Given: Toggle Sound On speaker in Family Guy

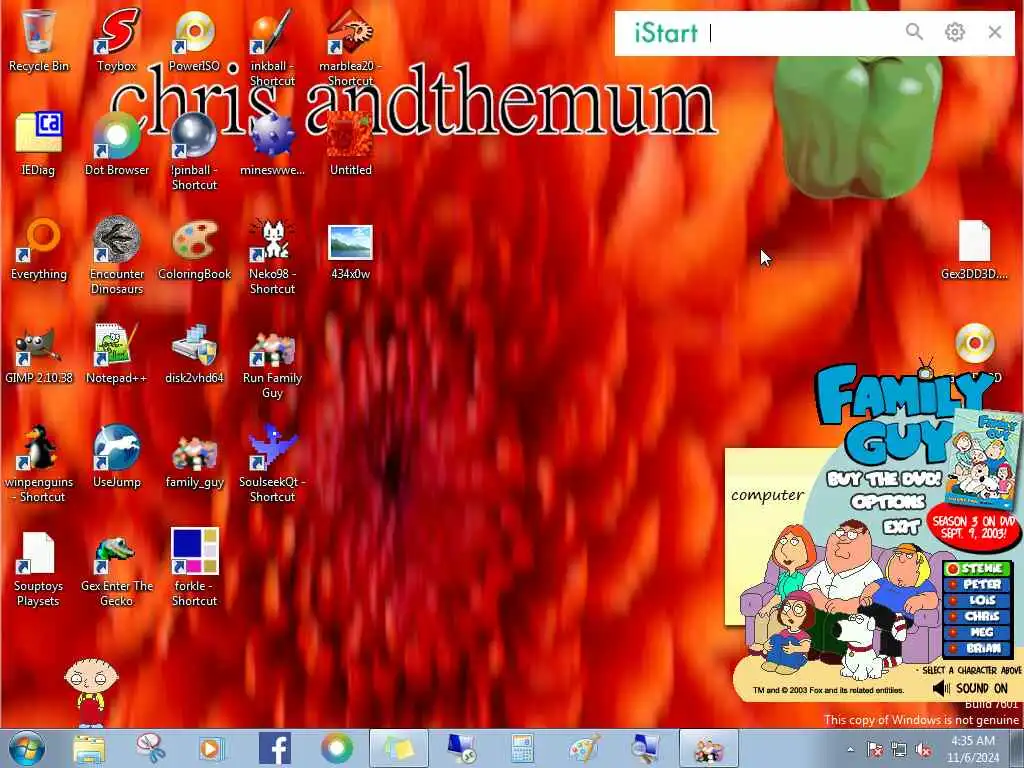Looking at the screenshot, I should (970, 688).
